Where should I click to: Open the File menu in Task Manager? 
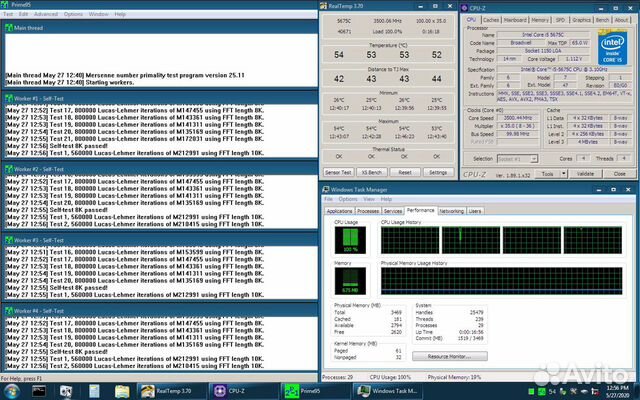tap(329, 199)
